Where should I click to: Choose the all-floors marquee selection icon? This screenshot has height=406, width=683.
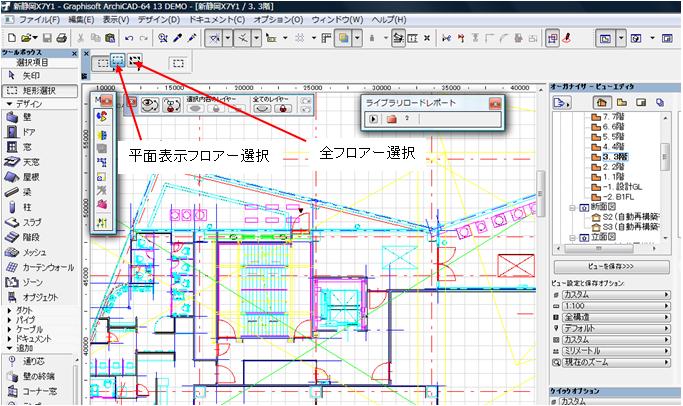pos(136,62)
